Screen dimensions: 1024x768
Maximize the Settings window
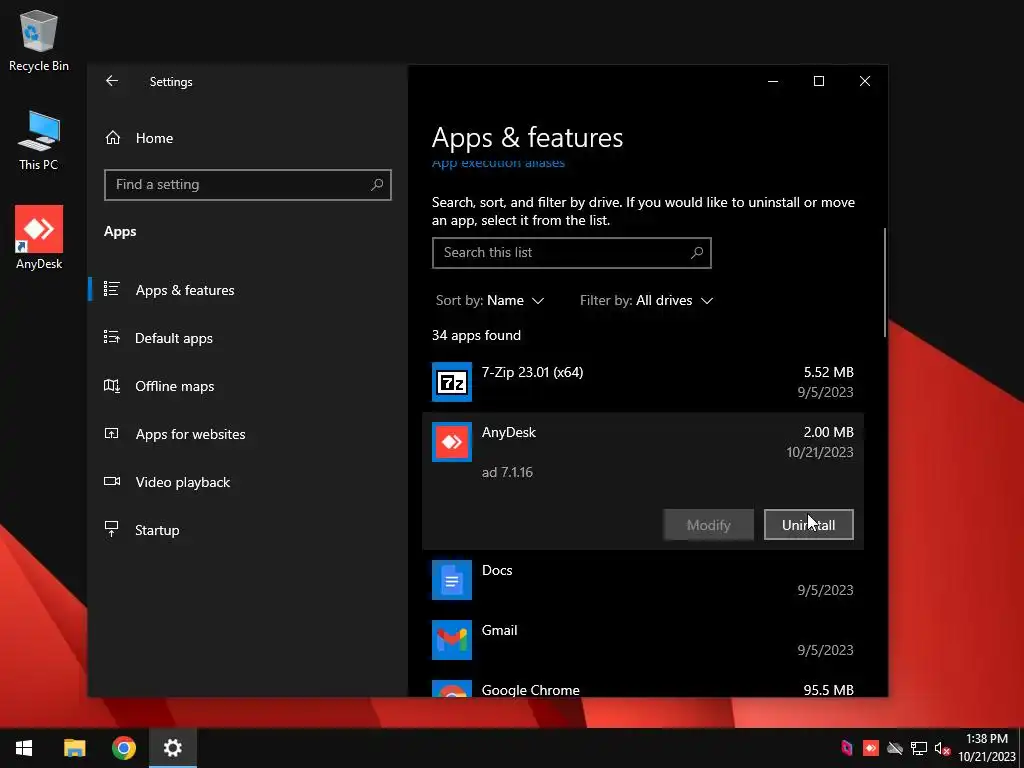tap(818, 81)
